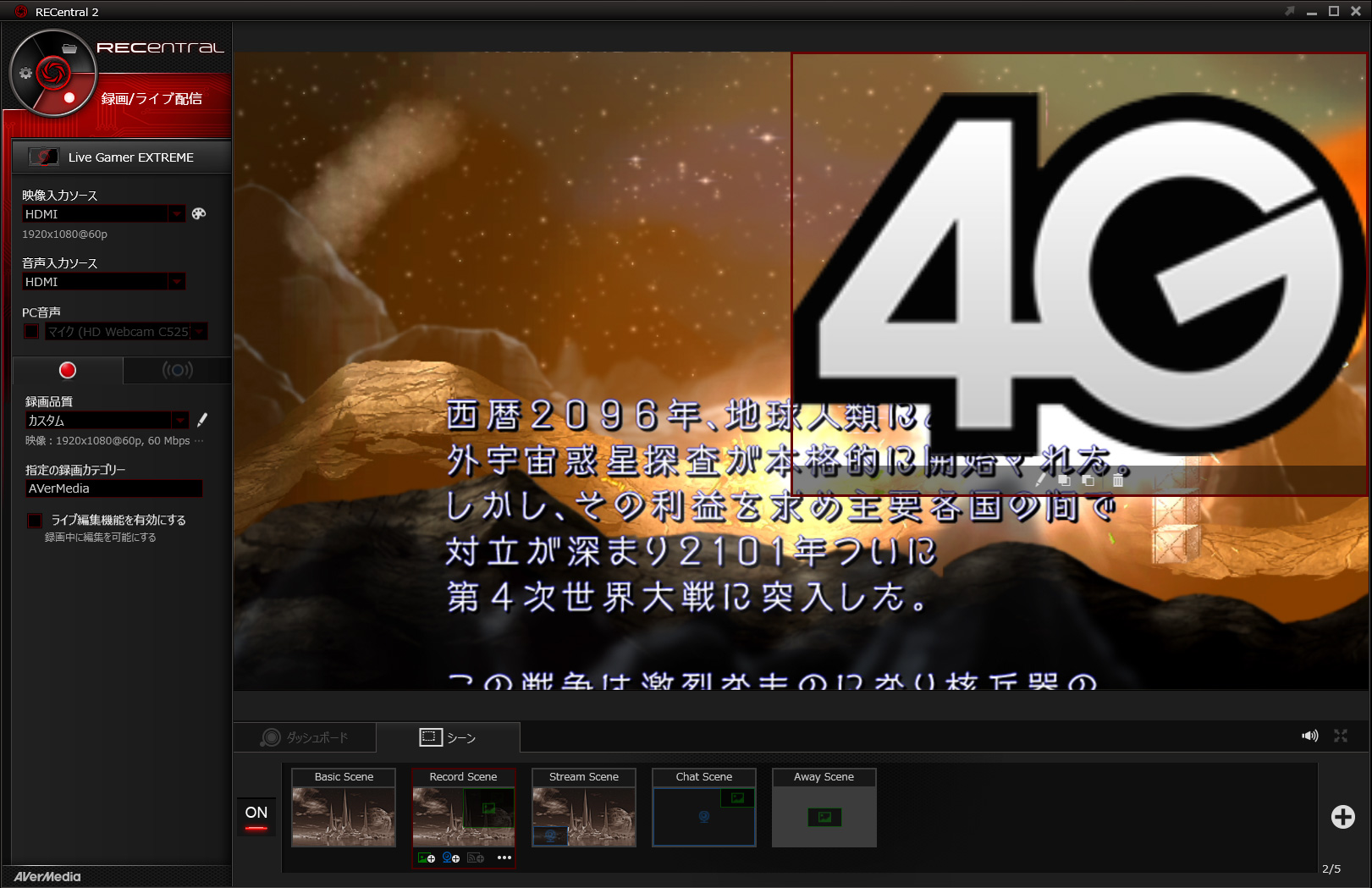This screenshot has width=1372, height=888.
Task: Click the 音声入力ソース label
Action: (59, 263)
